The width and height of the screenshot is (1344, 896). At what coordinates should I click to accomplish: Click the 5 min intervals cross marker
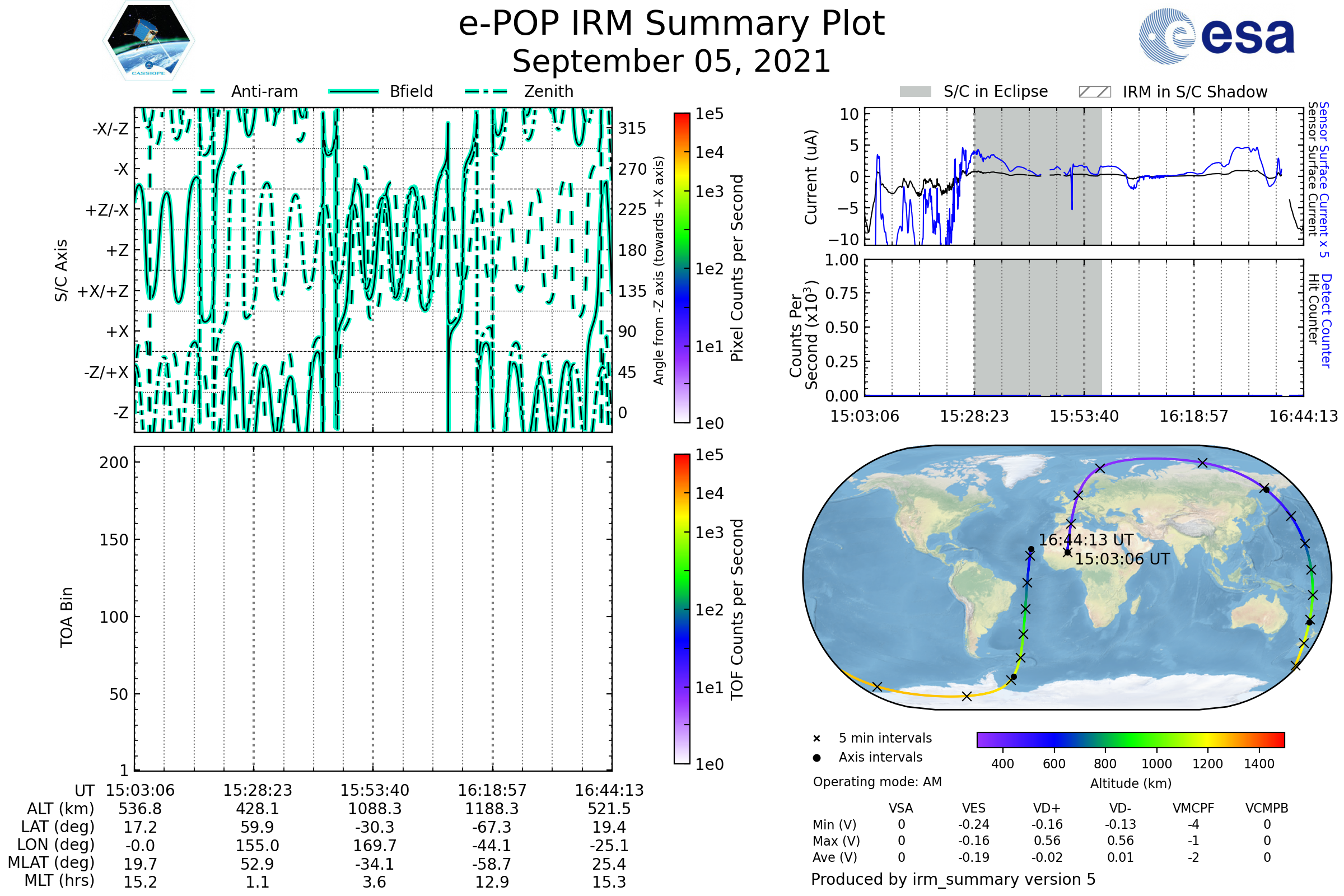[x=816, y=739]
